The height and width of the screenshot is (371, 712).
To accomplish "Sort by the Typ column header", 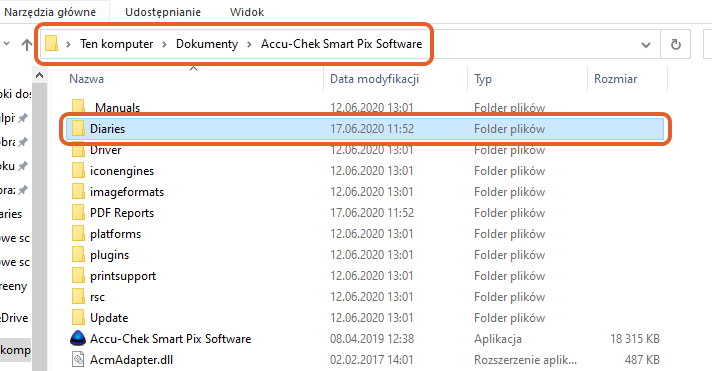I will point(483,79).
